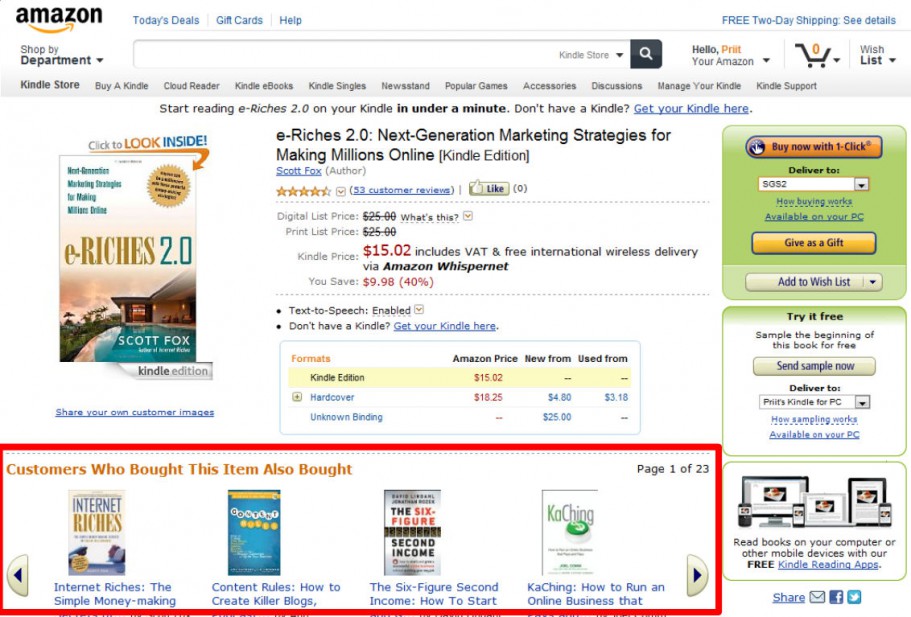Expand the Add to Wish List arrow
The width and height of the screenshot is (911, 617).
click(873, 282)
